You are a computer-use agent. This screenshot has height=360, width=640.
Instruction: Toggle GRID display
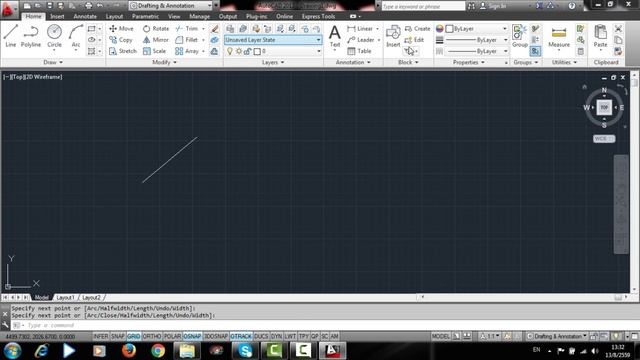click(133, 336)
